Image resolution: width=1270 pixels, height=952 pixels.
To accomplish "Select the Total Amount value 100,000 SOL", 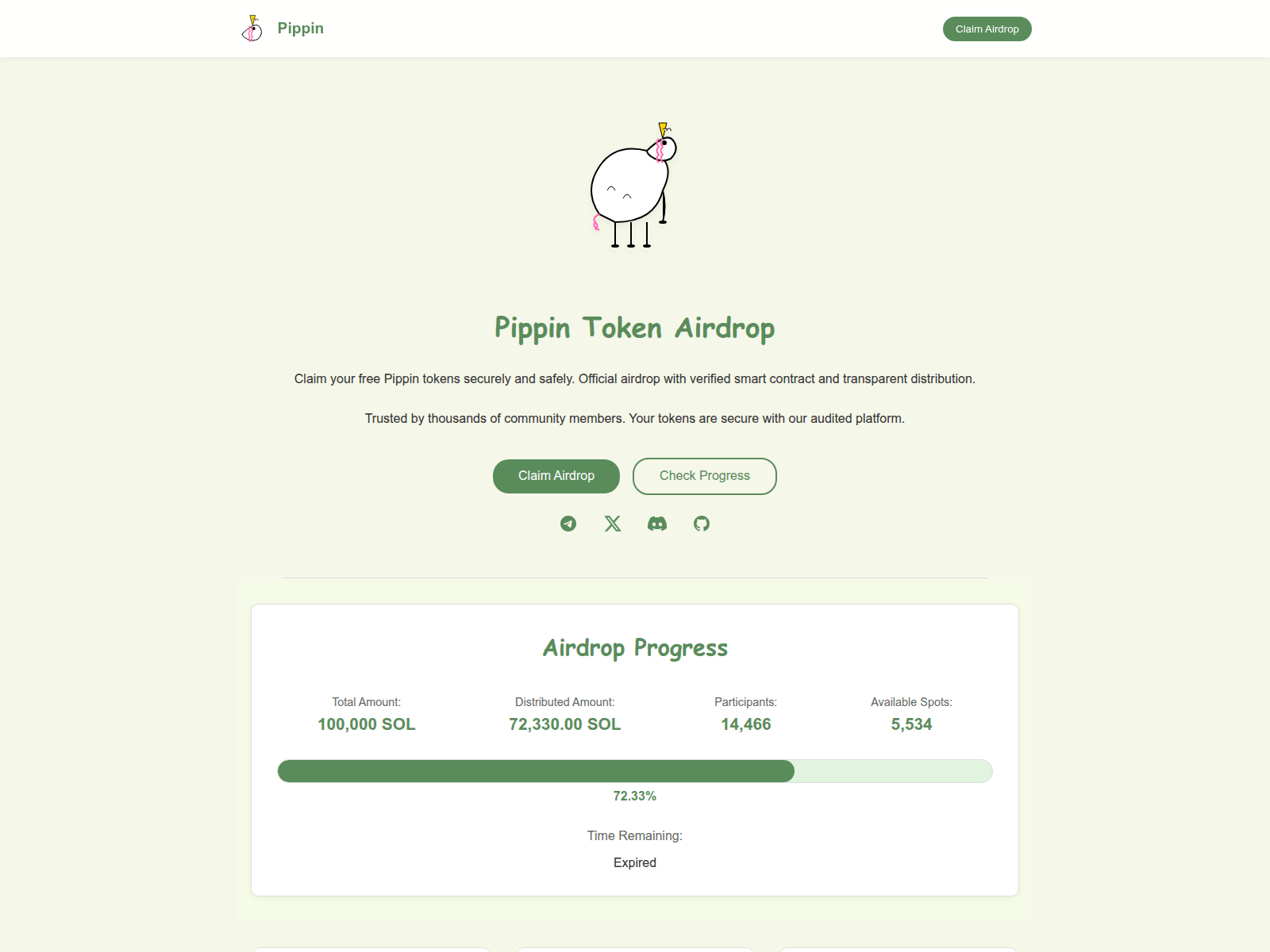I will coord(366,724).
